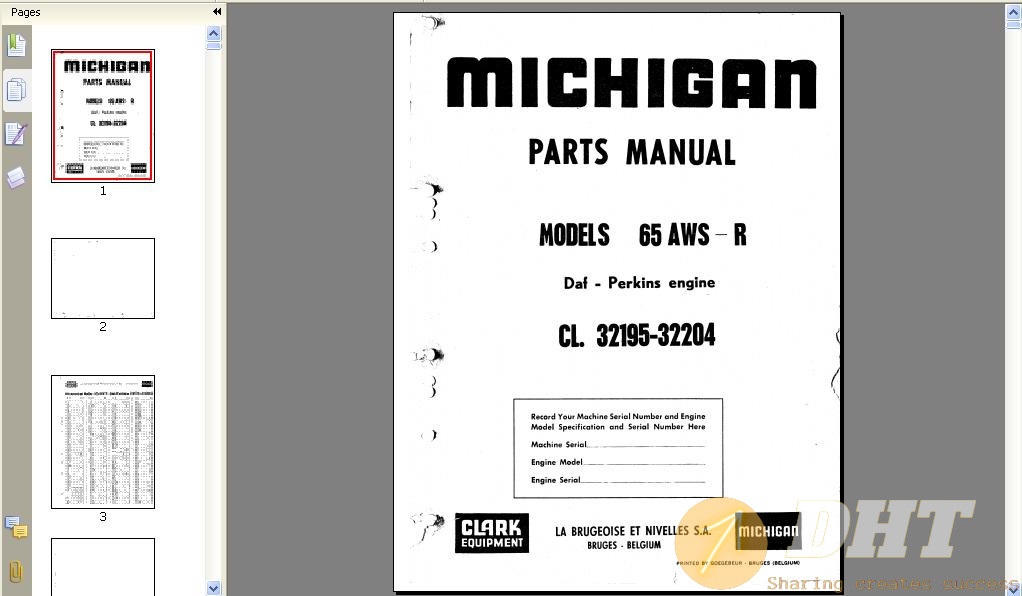Screen dimensions: 1022x596
Task: Click the large MICHIGAN title on page
Action: pos(632,83)
